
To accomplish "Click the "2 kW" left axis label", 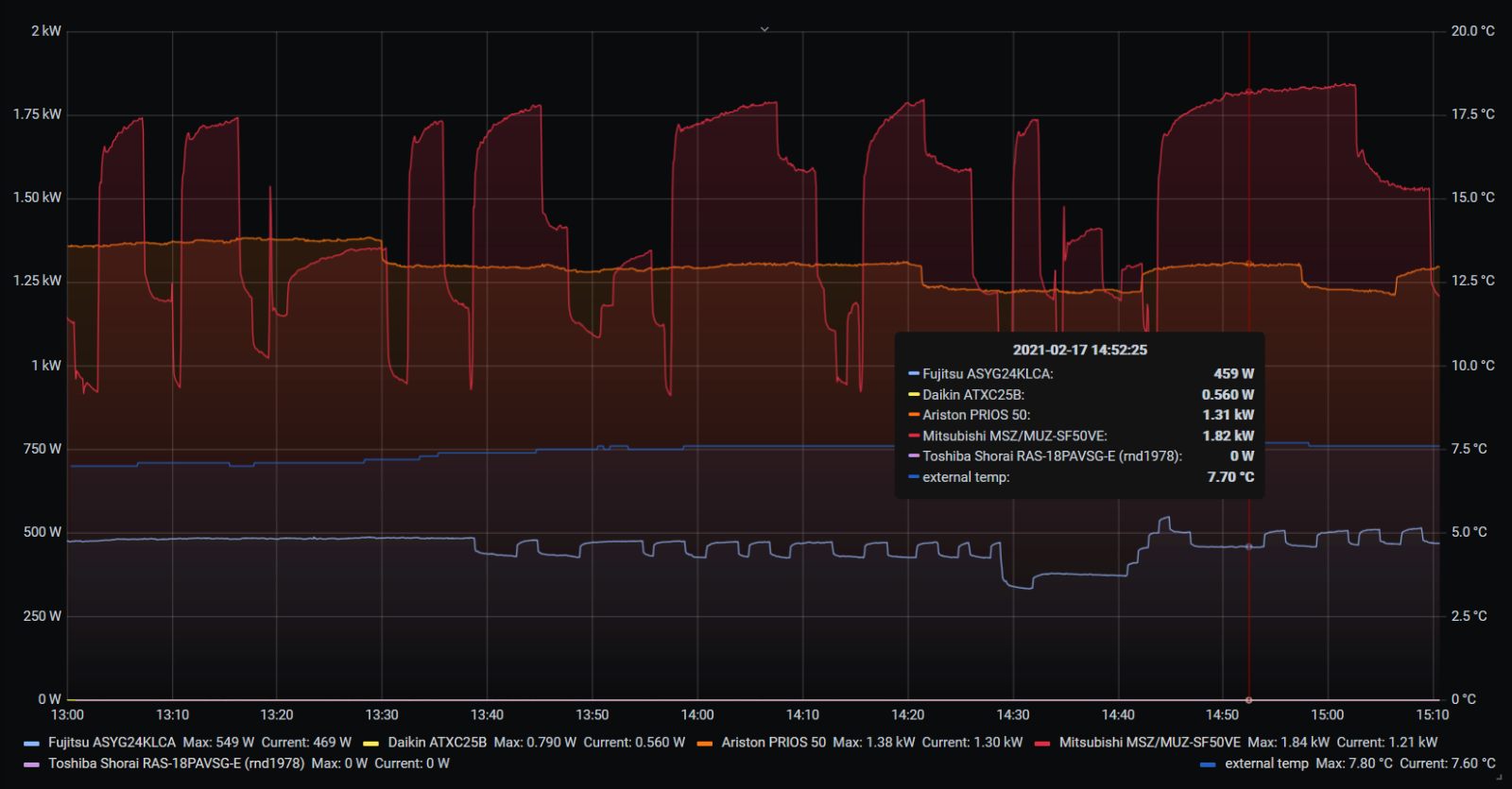I will point(46,31).
